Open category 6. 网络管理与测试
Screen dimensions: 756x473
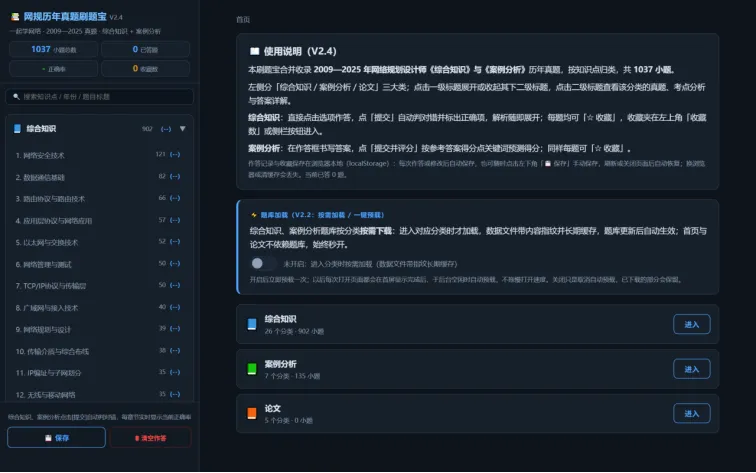coord(100,264)
